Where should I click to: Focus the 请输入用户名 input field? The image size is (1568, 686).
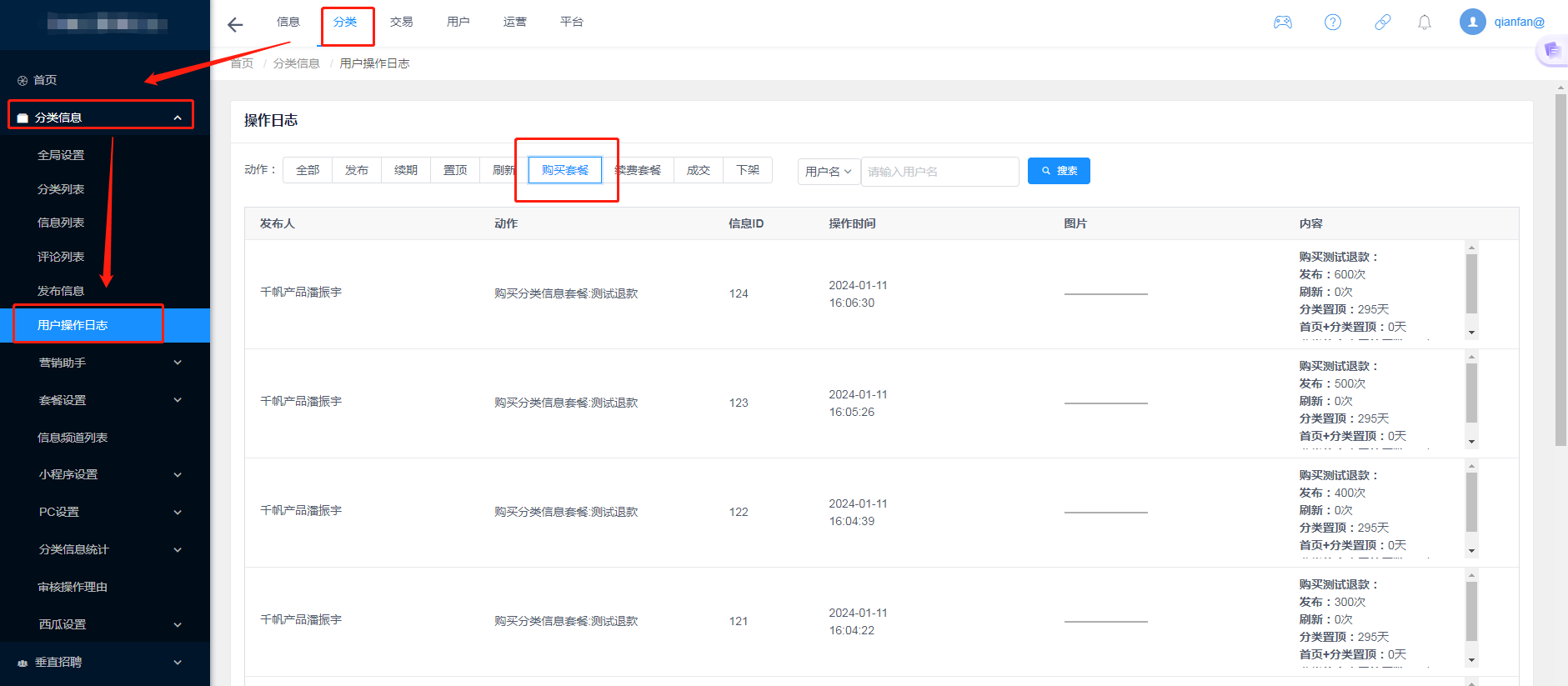coord(939,172)
